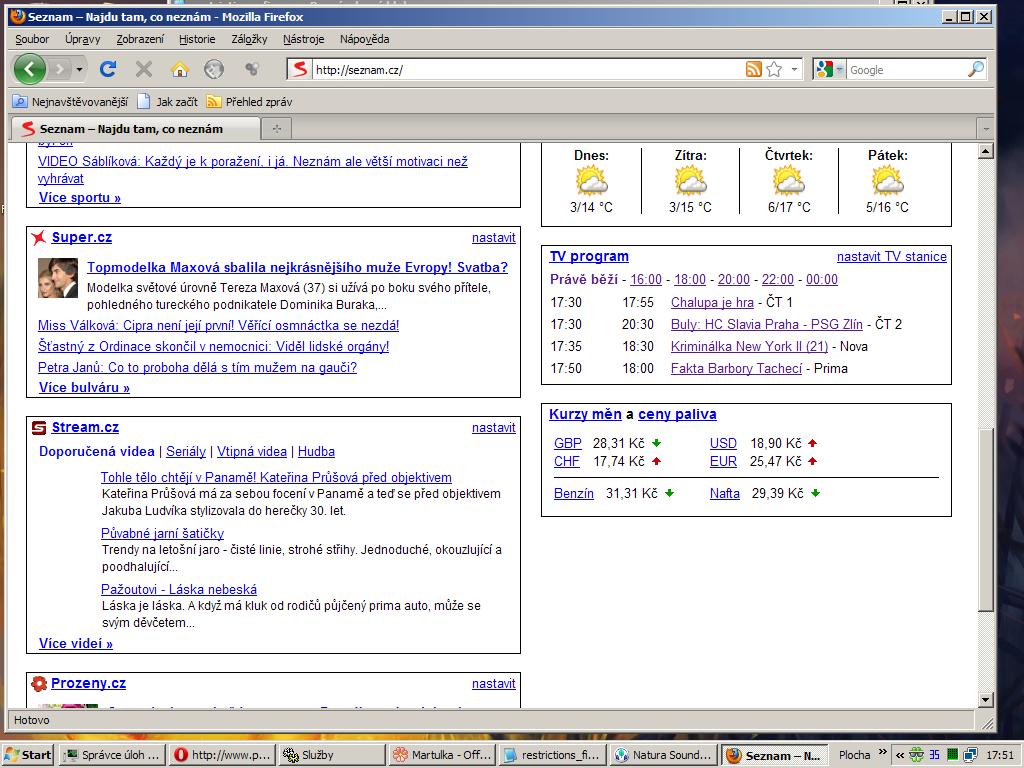Click the EUR exchange rate link
The image size is (1024, 768).
723,462
